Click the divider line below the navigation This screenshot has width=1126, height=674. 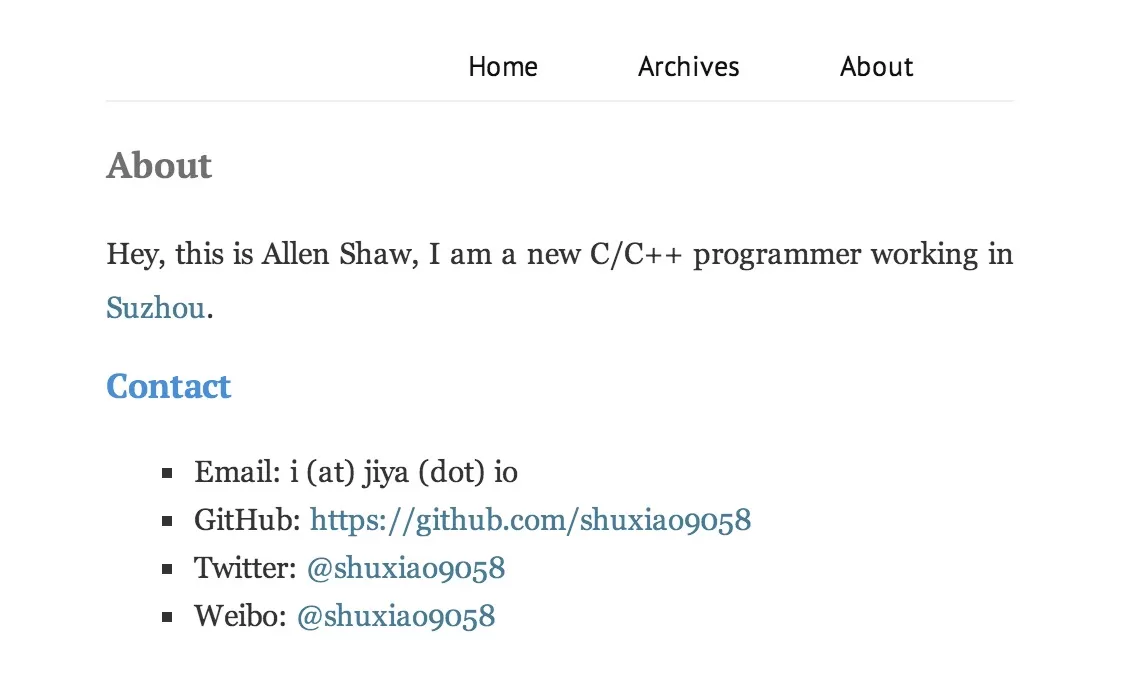559,101
